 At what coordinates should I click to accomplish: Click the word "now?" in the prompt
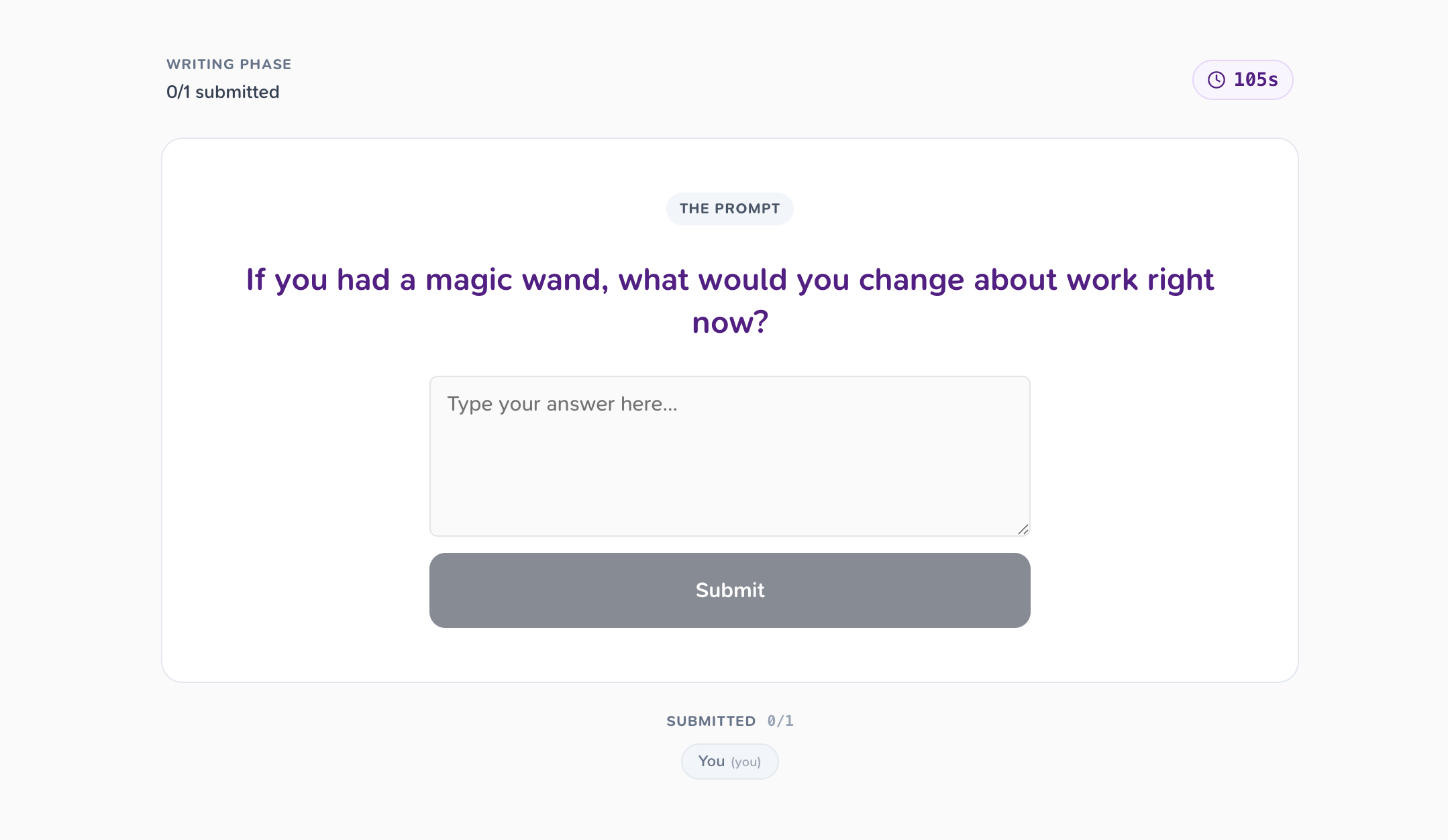[x=729, y=323]
